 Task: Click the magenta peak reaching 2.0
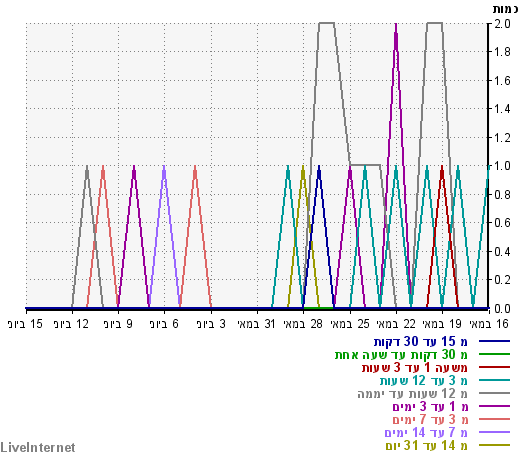[396, 24]
